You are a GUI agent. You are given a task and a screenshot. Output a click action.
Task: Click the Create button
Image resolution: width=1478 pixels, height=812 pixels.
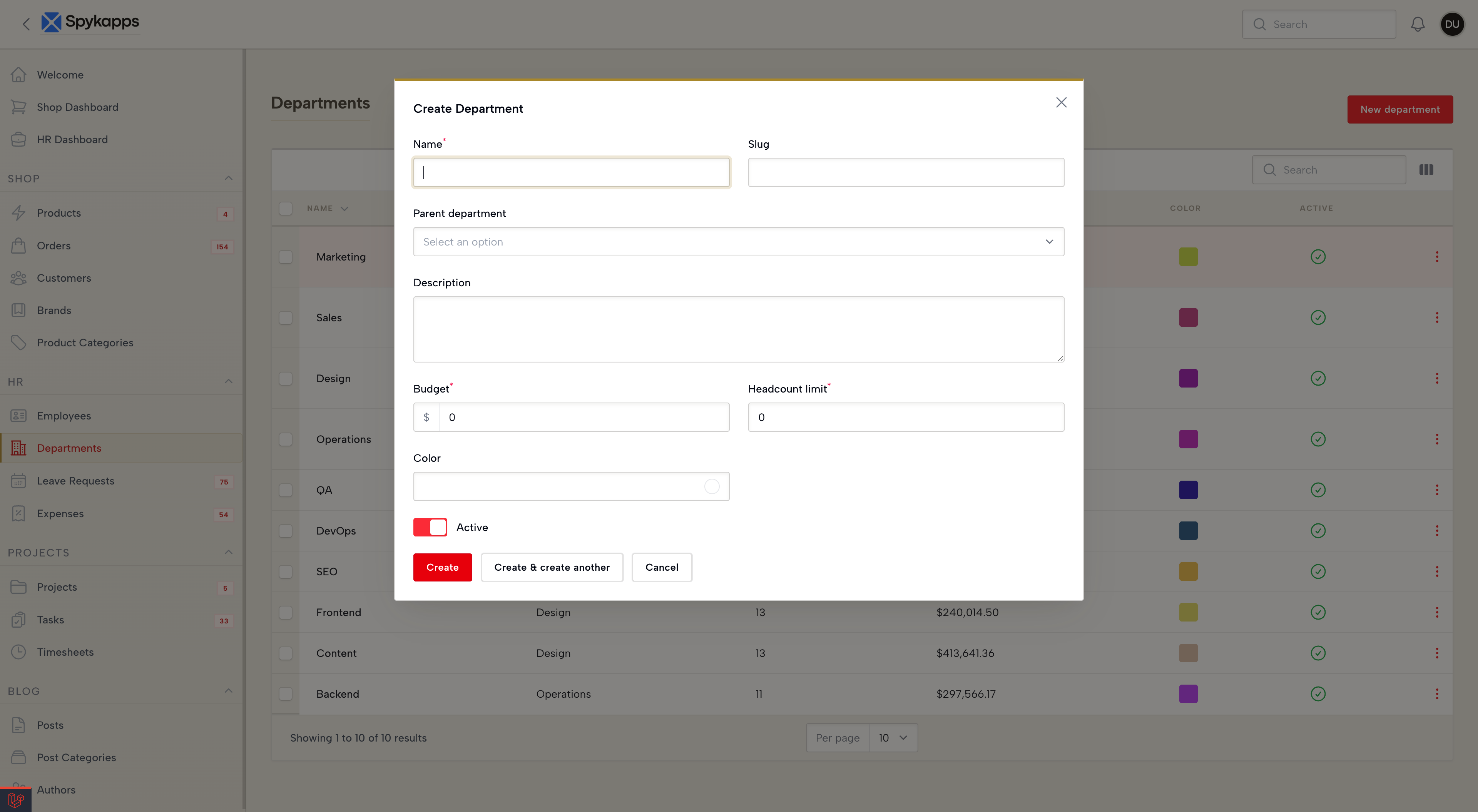point(442,567)
